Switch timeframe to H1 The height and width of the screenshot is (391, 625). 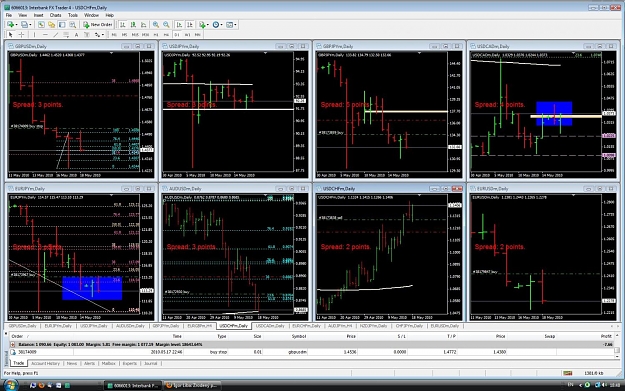click(x=156, y=35)
